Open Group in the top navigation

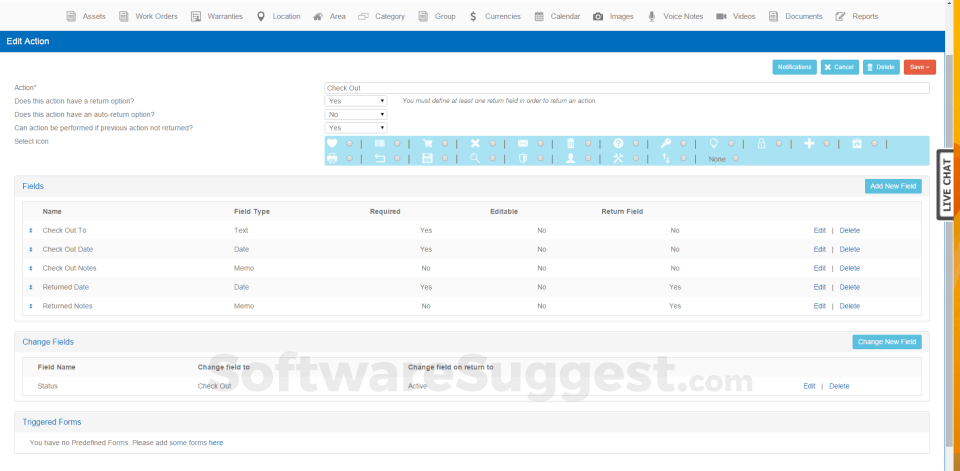(x=437, y=17)
